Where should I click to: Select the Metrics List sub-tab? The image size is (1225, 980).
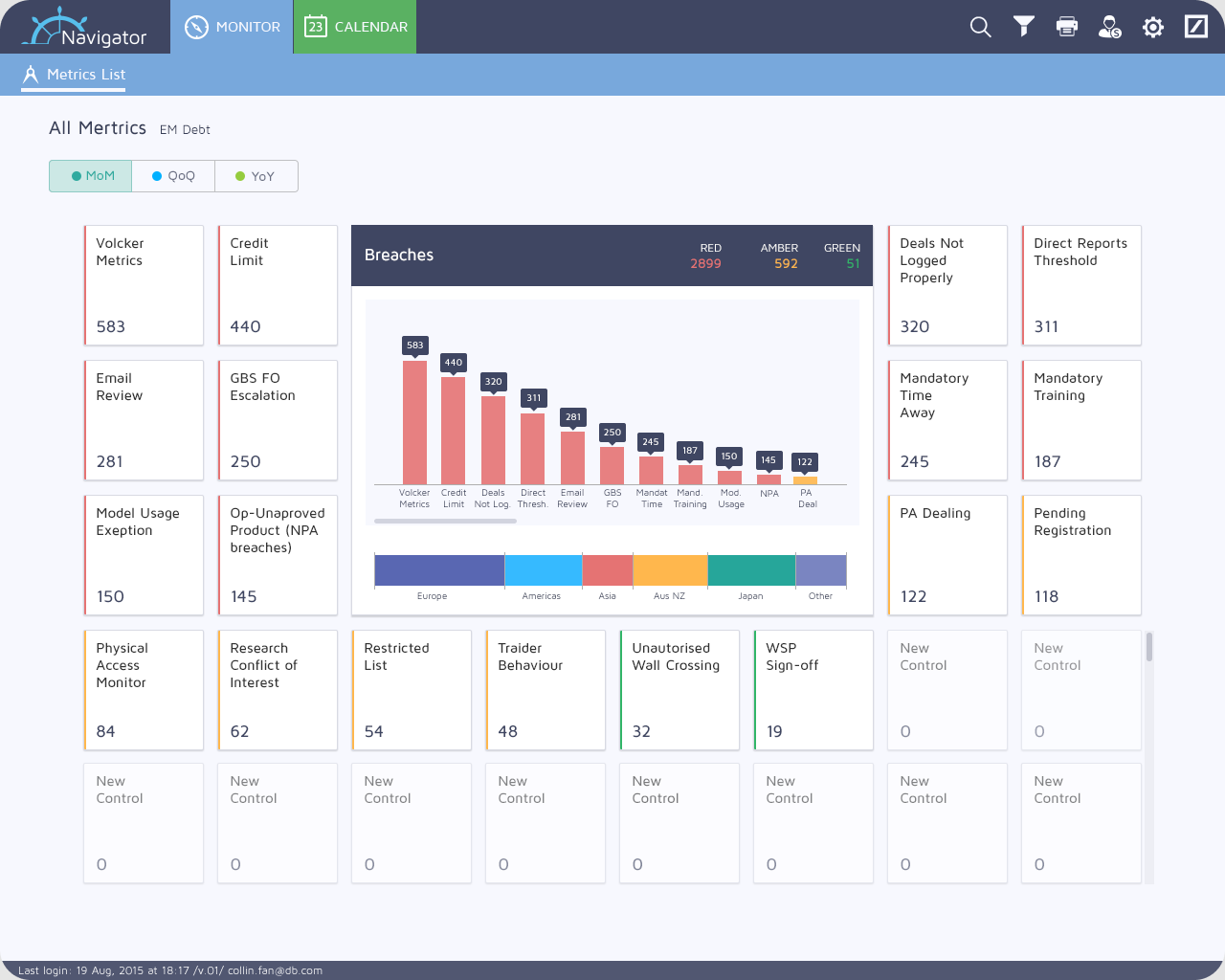74,75
